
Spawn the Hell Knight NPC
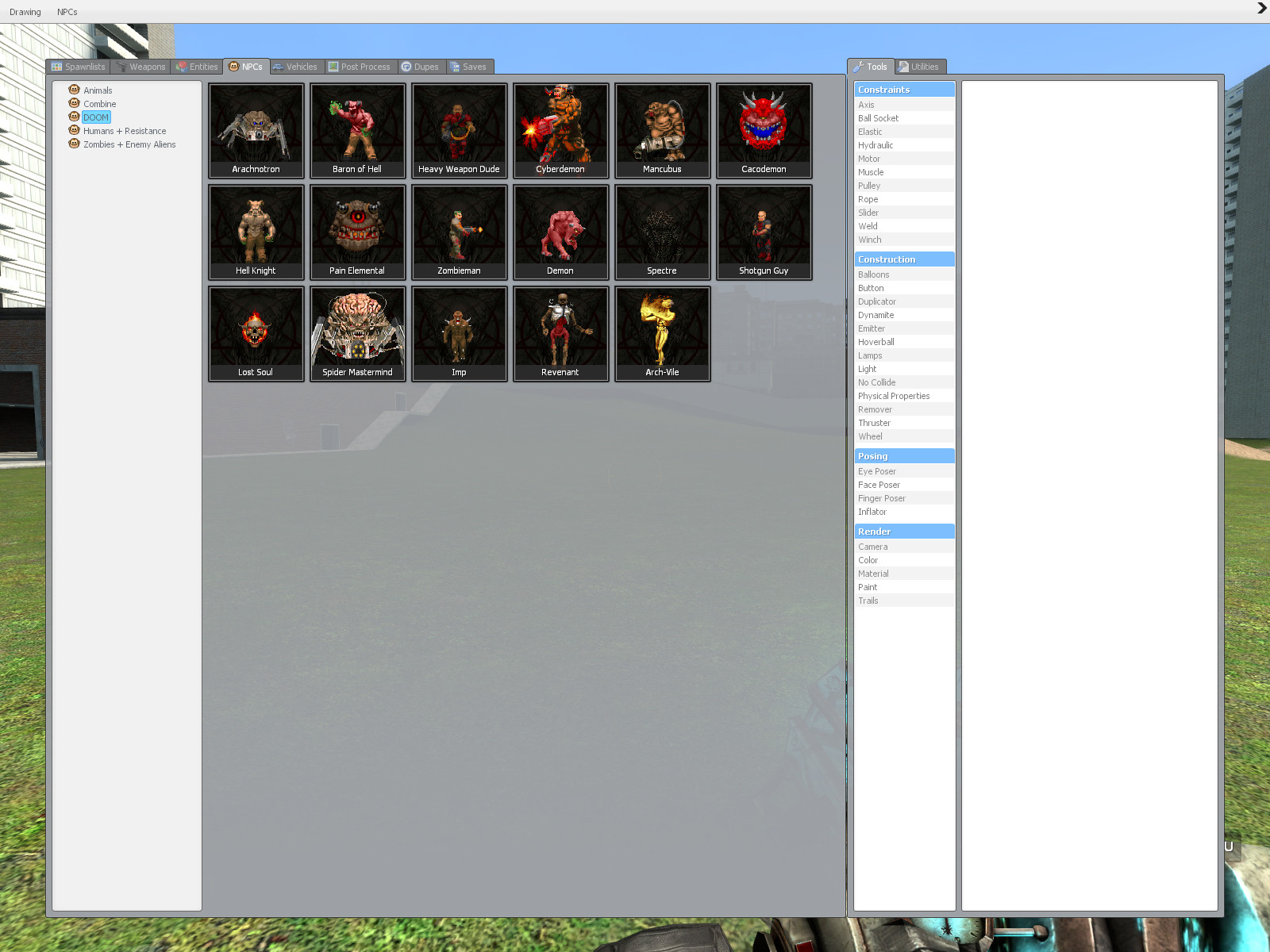click(x=256, y=232)
